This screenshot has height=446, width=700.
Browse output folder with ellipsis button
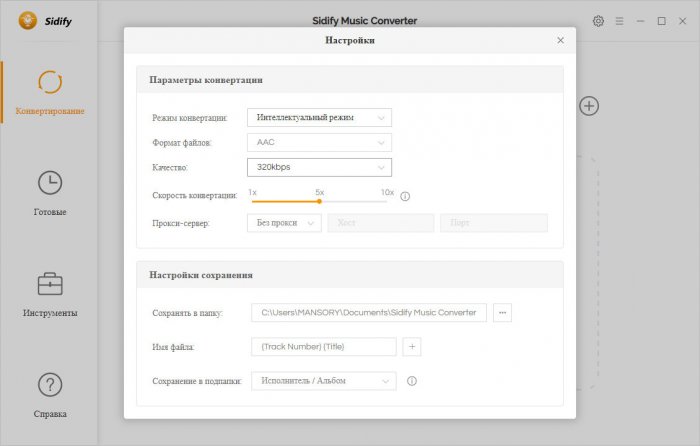[502, 313]
